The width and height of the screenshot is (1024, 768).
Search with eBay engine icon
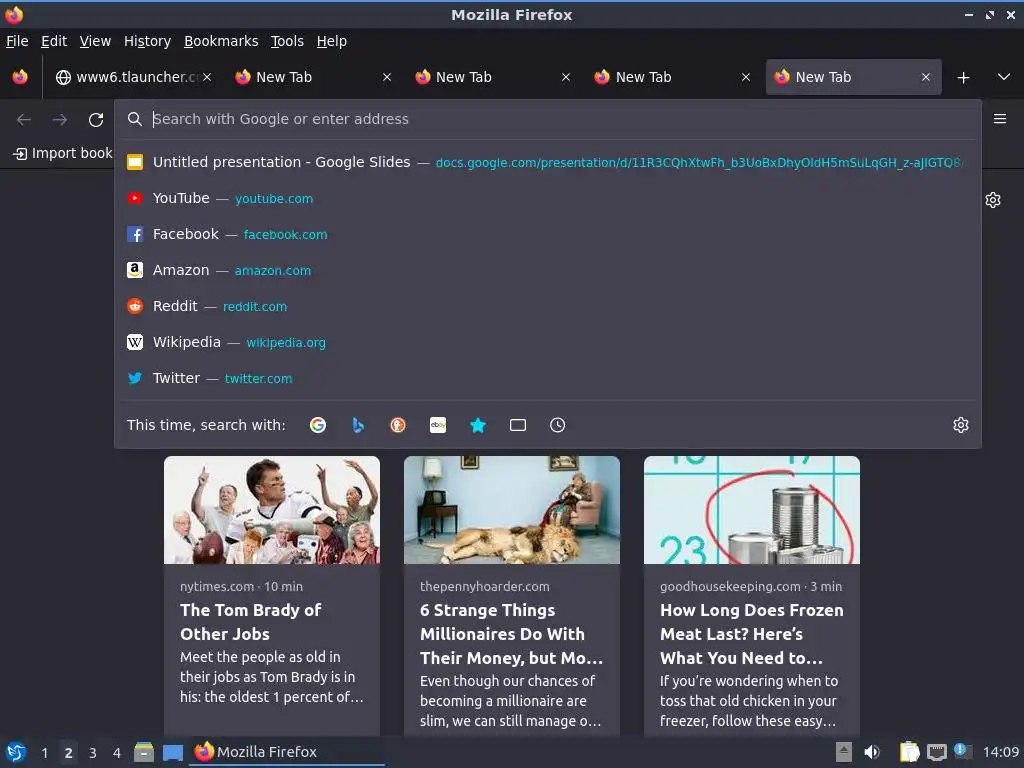438,425
